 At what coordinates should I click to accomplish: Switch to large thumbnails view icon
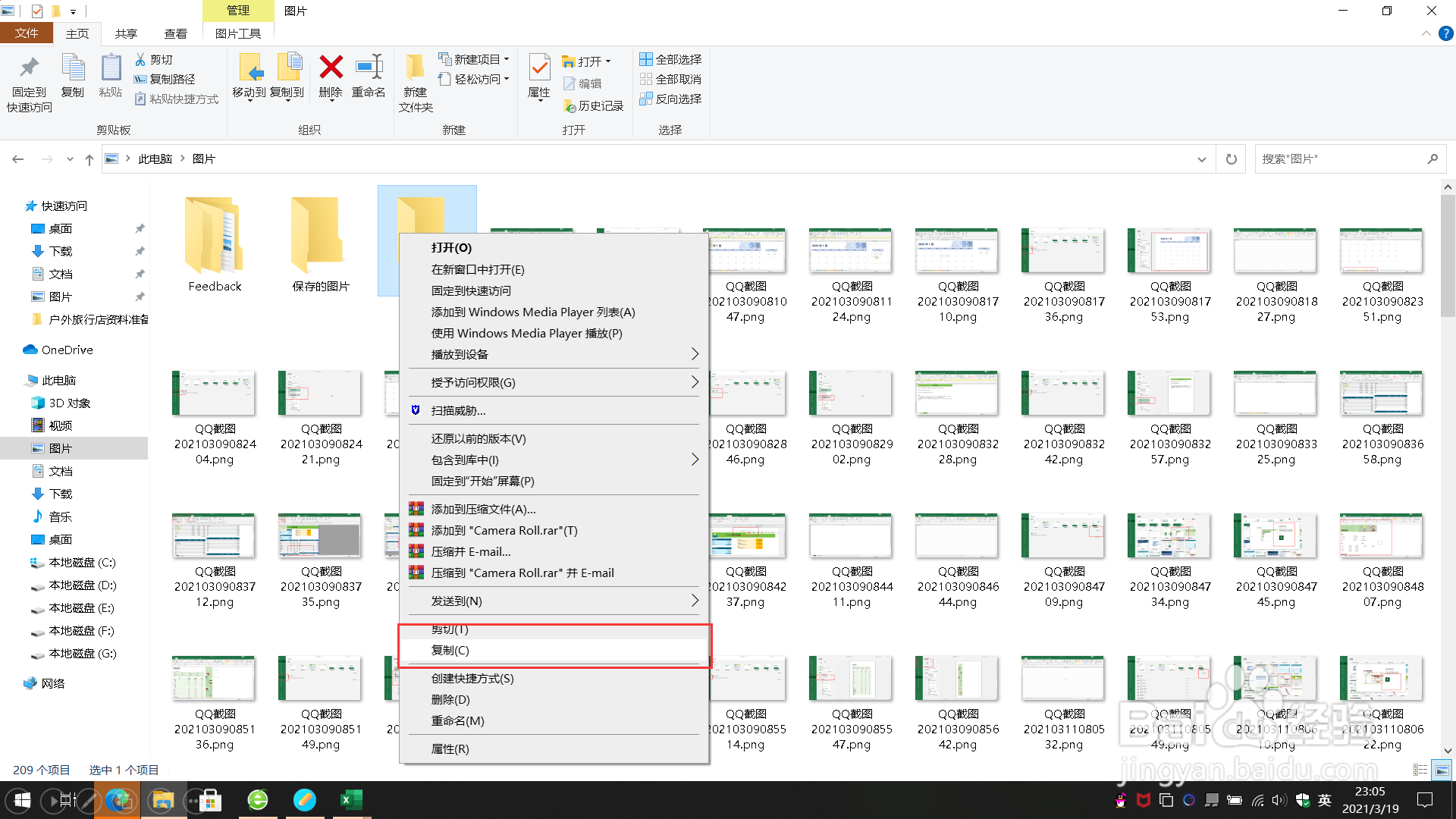[1442, 770]
